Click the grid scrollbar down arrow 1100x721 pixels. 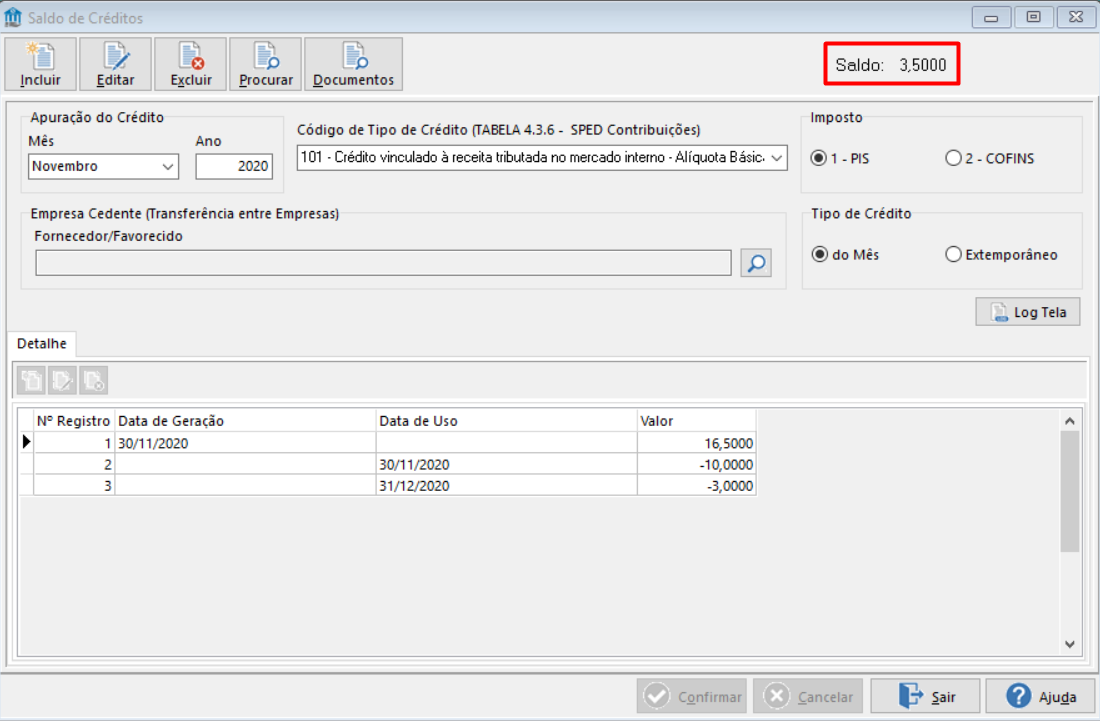1070,644
